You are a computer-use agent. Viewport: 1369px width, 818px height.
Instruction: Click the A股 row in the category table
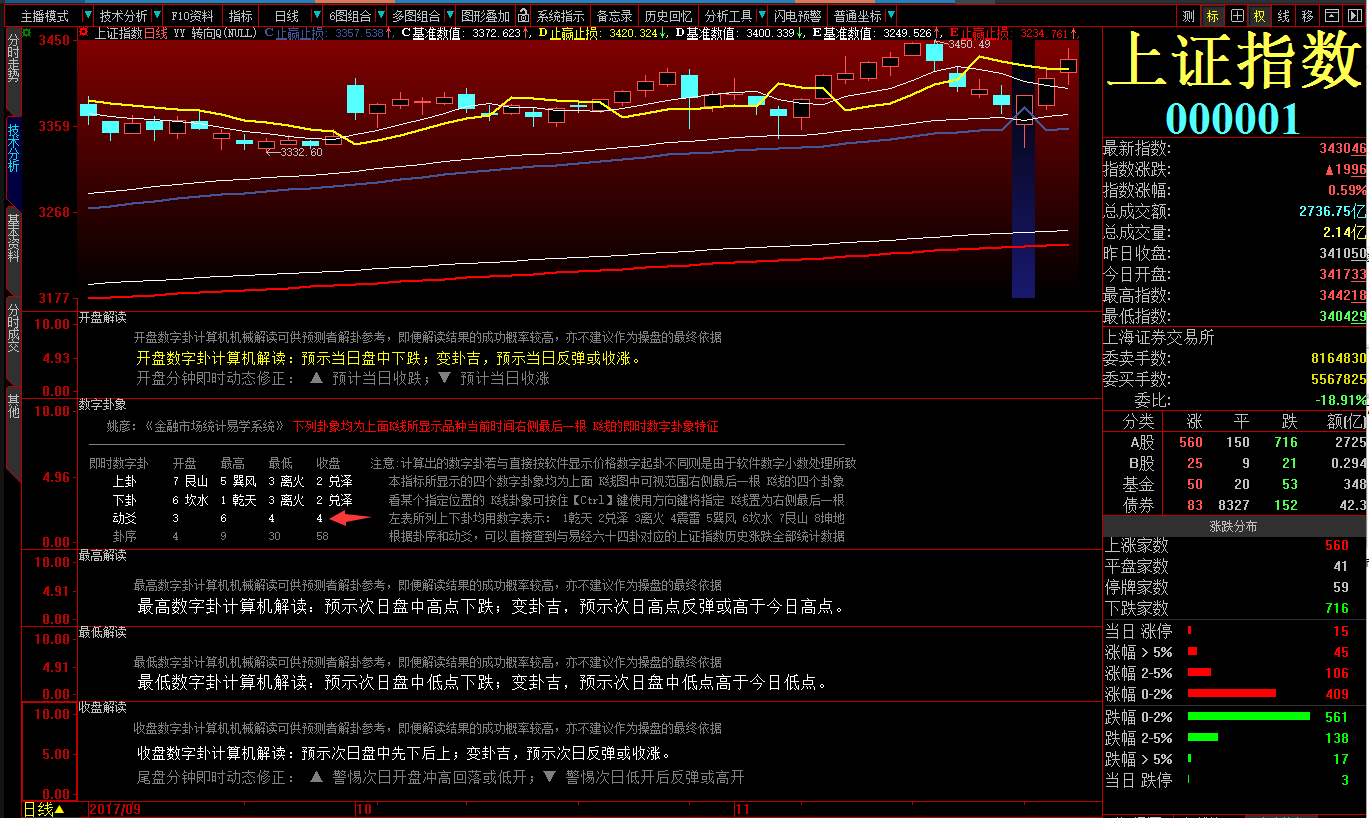click(x=1235, y=442)
